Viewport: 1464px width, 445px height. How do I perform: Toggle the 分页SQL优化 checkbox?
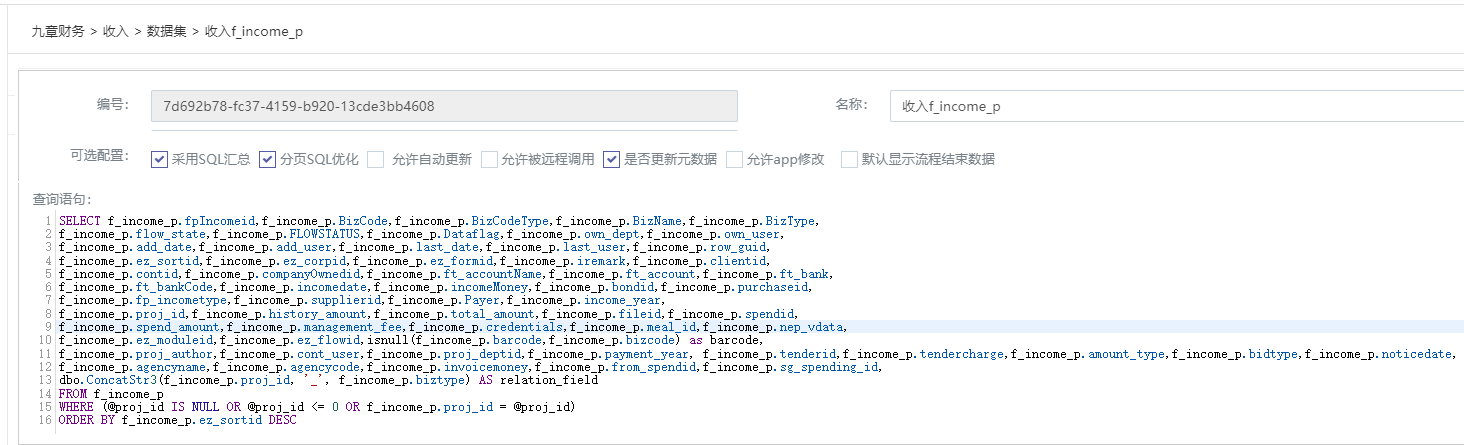(267, 159)
